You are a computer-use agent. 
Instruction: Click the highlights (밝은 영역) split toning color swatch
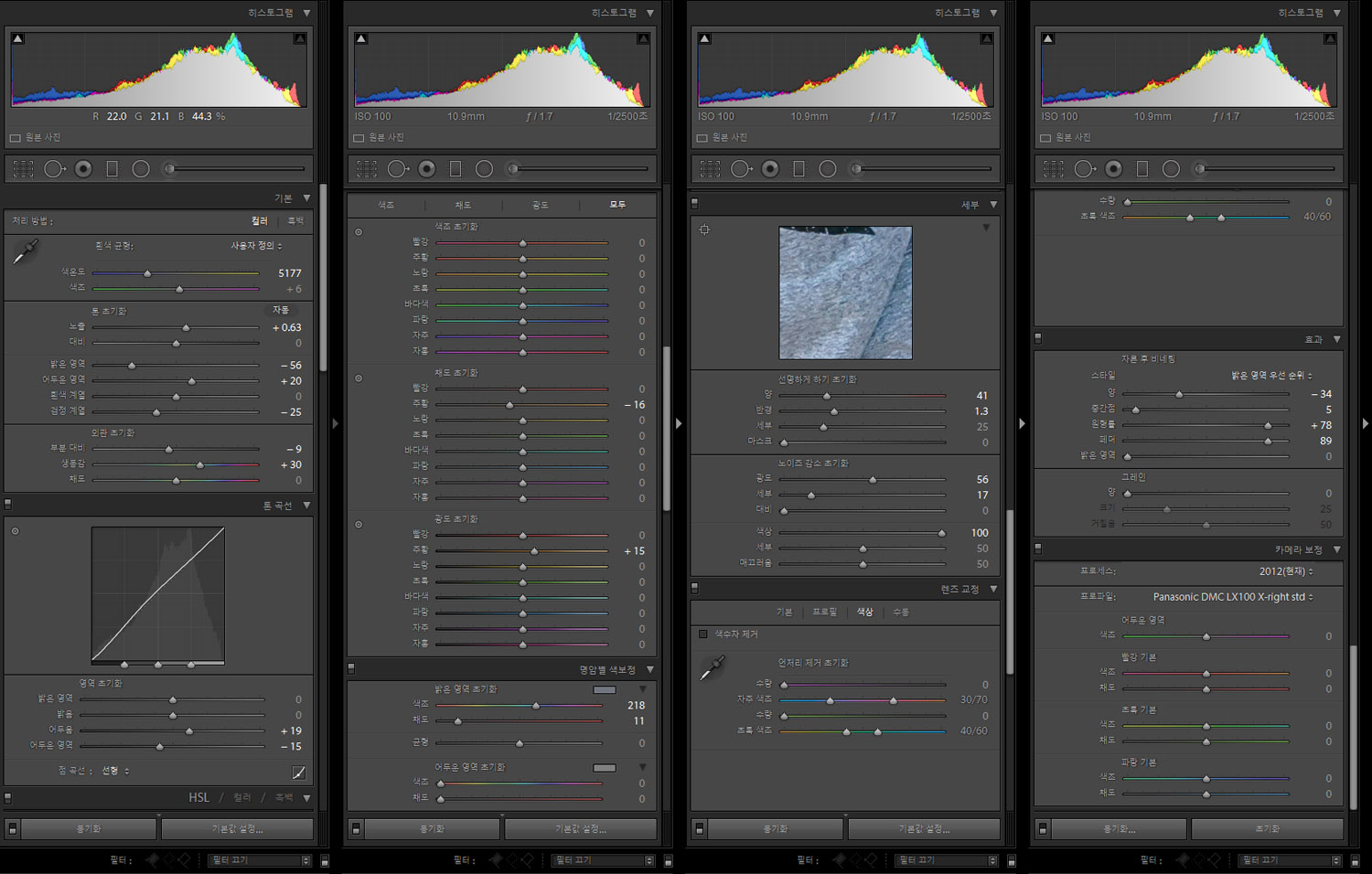click(605, 689)
